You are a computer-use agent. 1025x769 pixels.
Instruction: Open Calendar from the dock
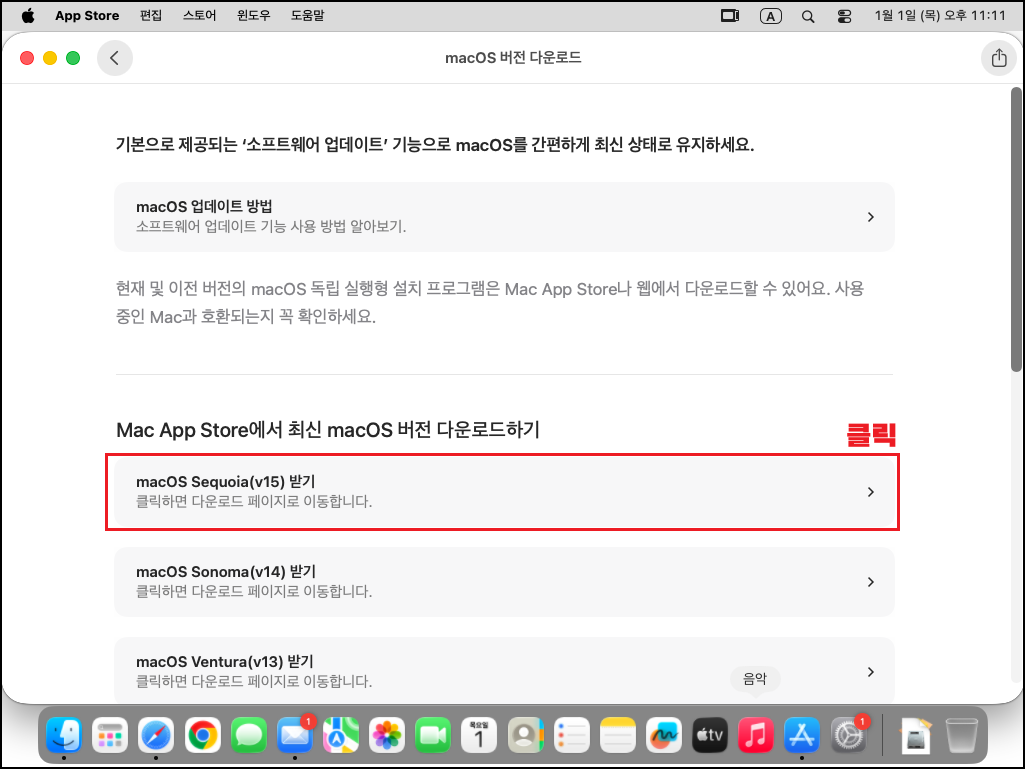[479, 735]
